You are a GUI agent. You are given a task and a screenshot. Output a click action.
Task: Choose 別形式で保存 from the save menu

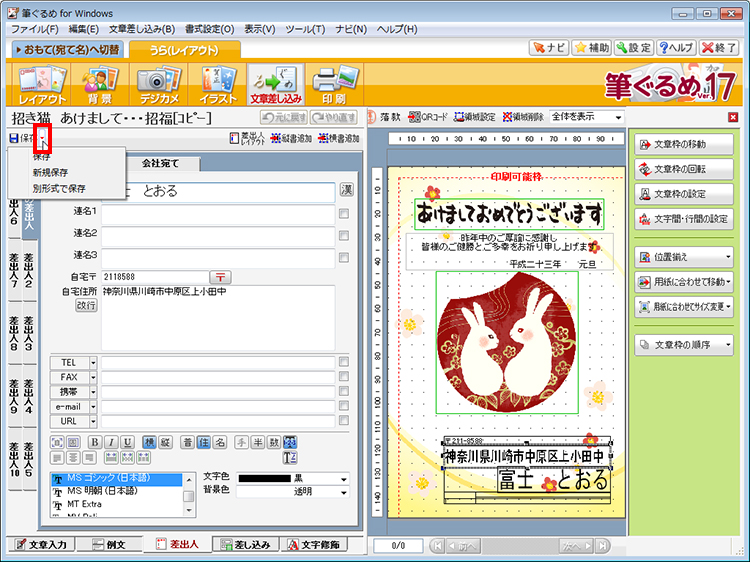(x=59, y=188)
